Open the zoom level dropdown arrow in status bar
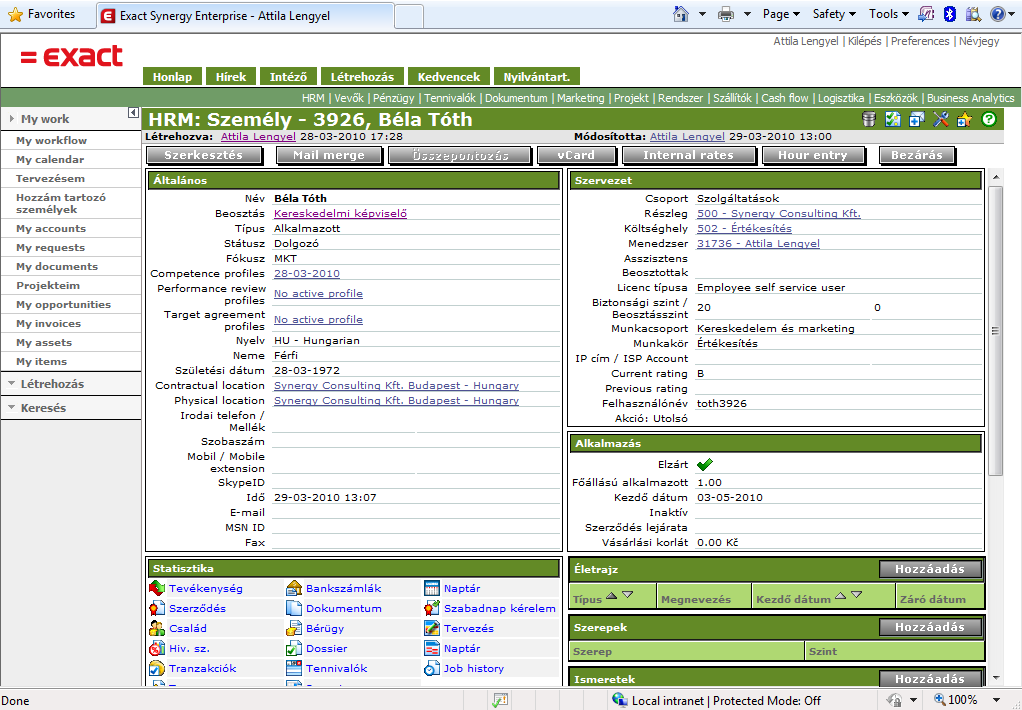1022x710 pixels. pos(995,701)
